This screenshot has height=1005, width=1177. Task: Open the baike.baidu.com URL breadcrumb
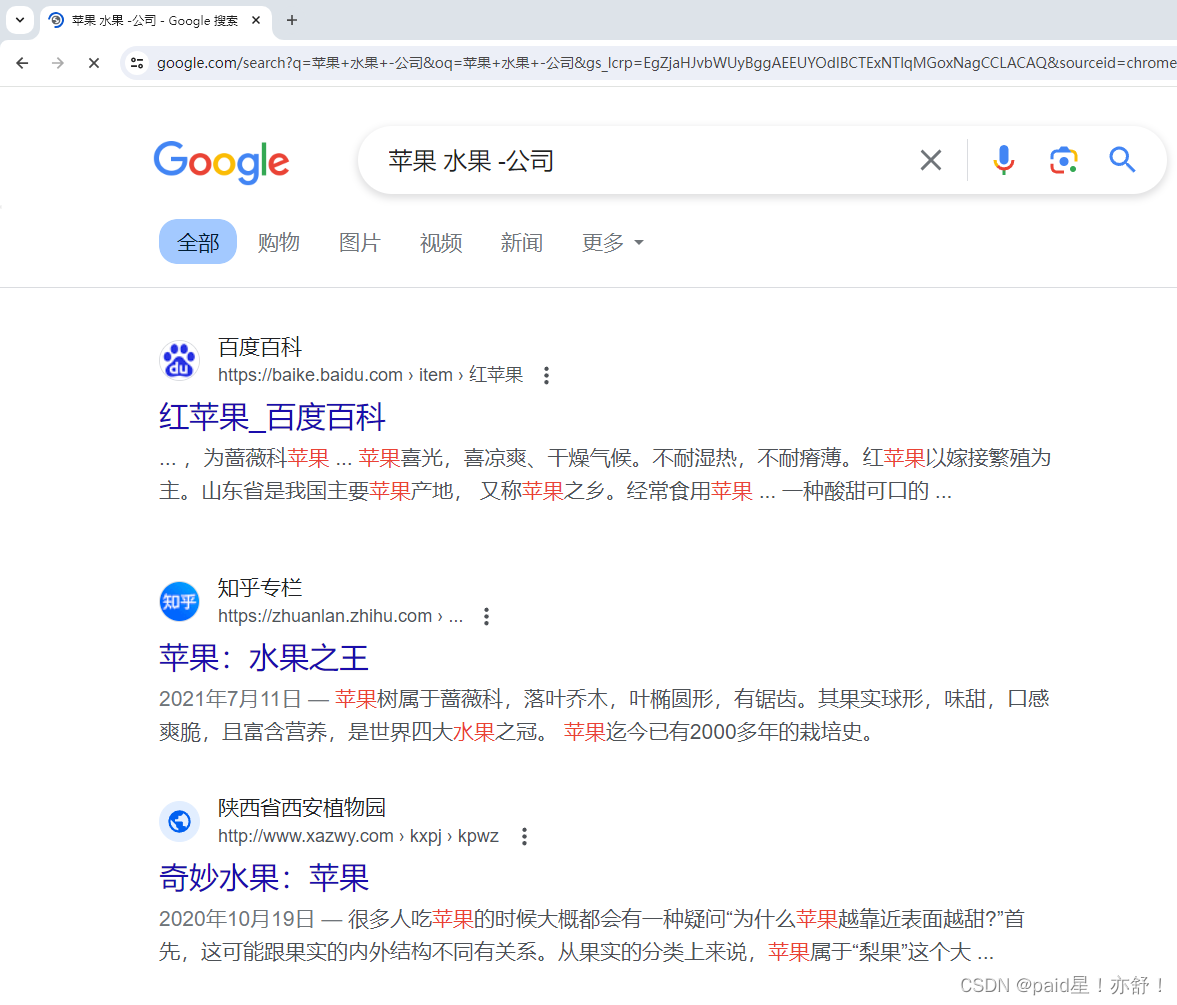point(370,375)
